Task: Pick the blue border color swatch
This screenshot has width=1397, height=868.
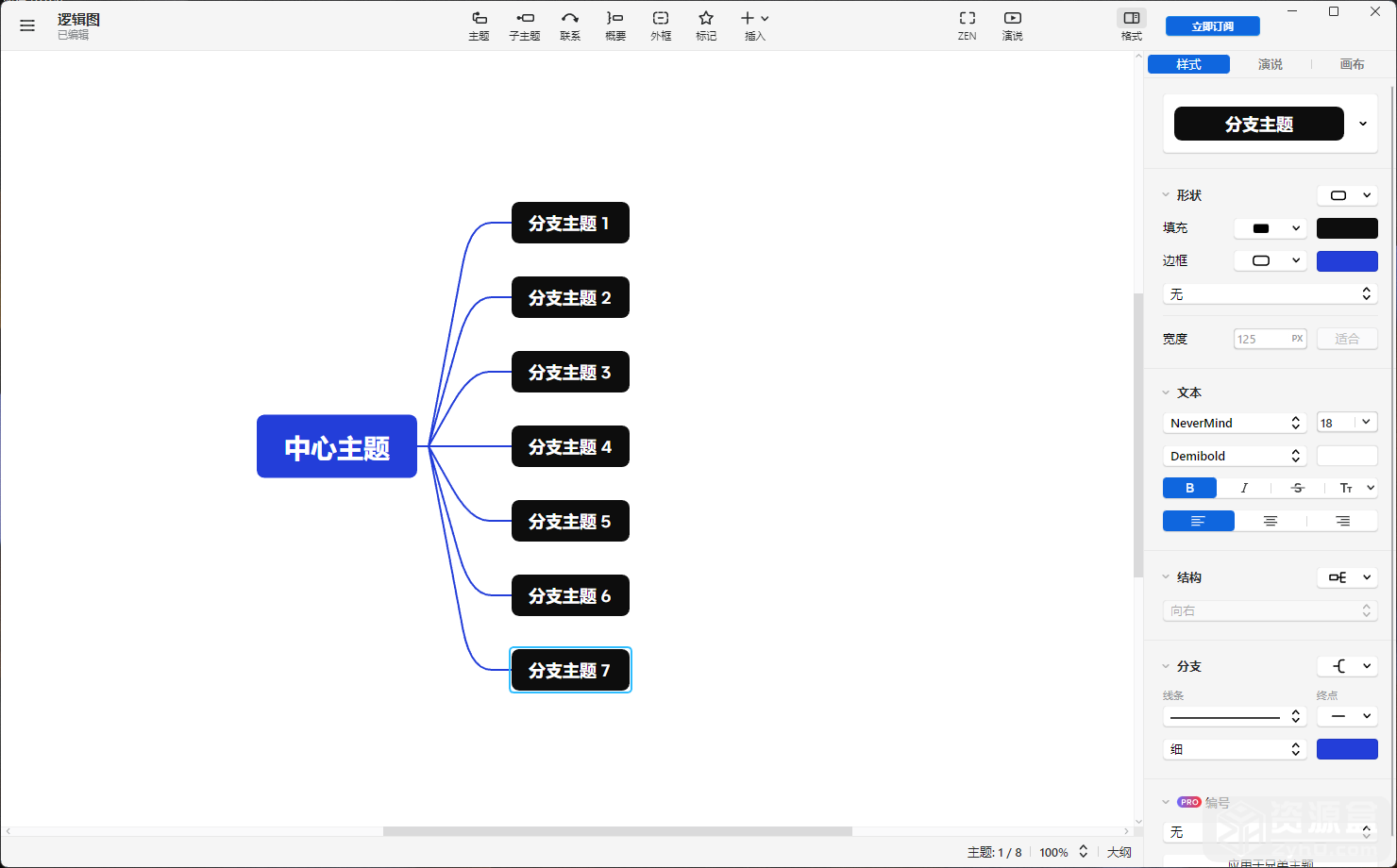Action: [x=1347, y=260]
